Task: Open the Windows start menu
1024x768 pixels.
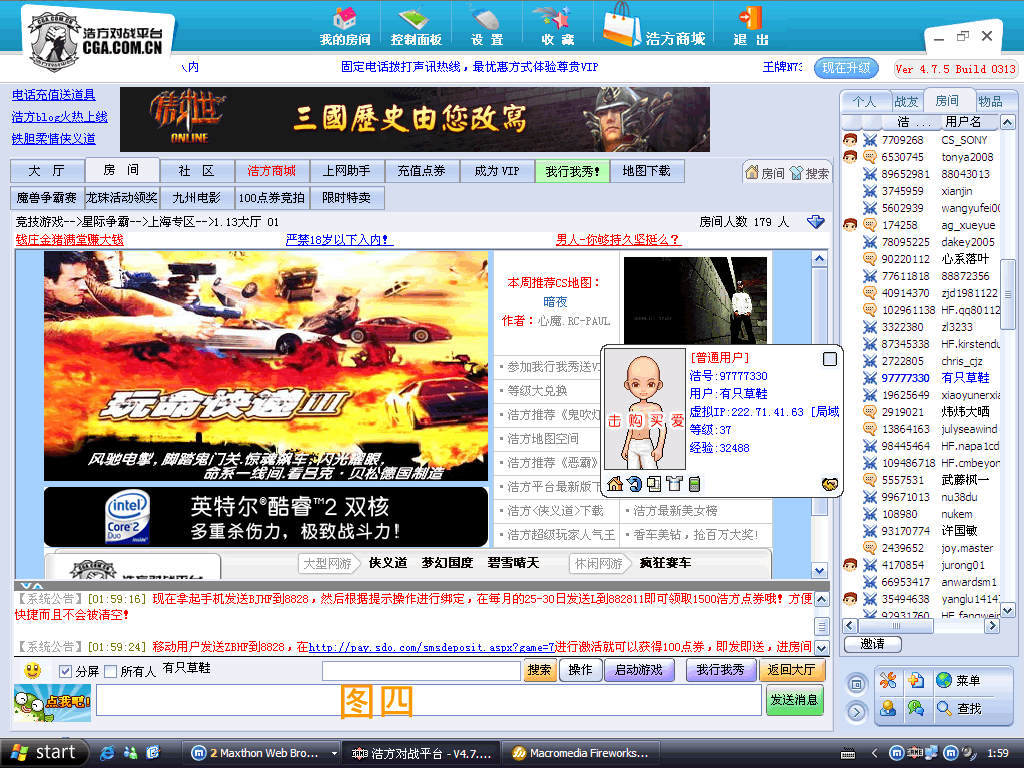Action: (x=43, y=753)
